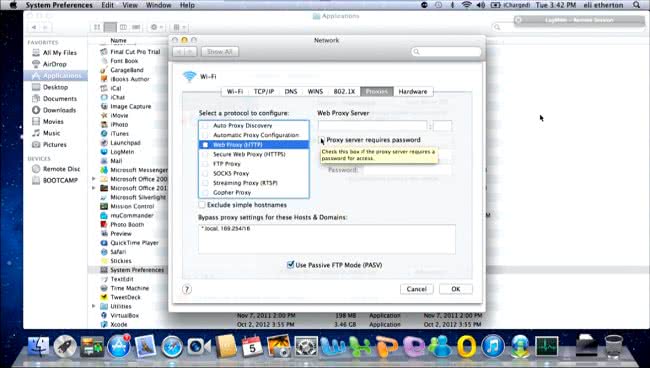Expand Microsoft Office 2011 folder in Finder
Image resolution: width=650 pixels, height=368 pixels.
[94, 188]
